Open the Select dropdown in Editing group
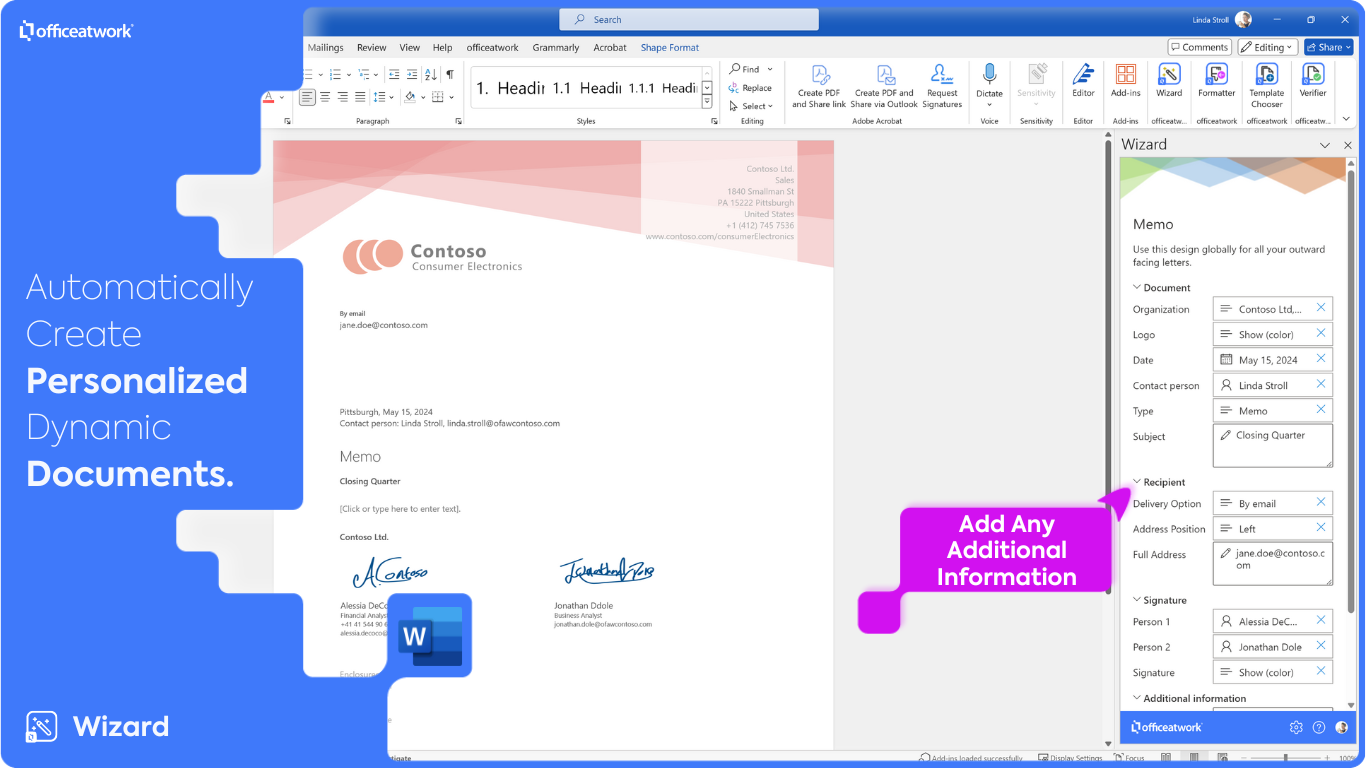This screenshot has height=768, width=1366. coord(751,106)
